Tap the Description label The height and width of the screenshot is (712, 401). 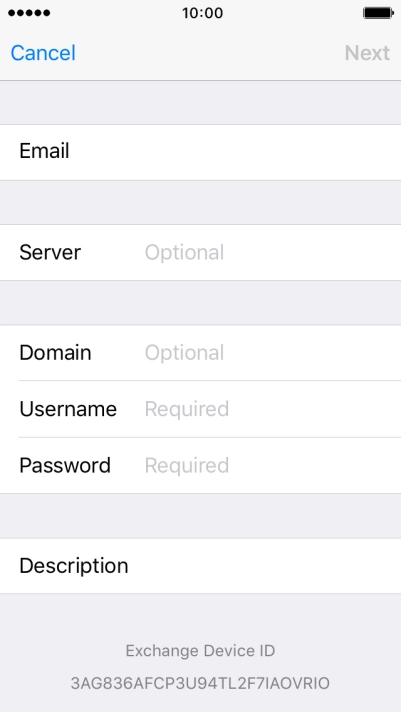[74, 566]
